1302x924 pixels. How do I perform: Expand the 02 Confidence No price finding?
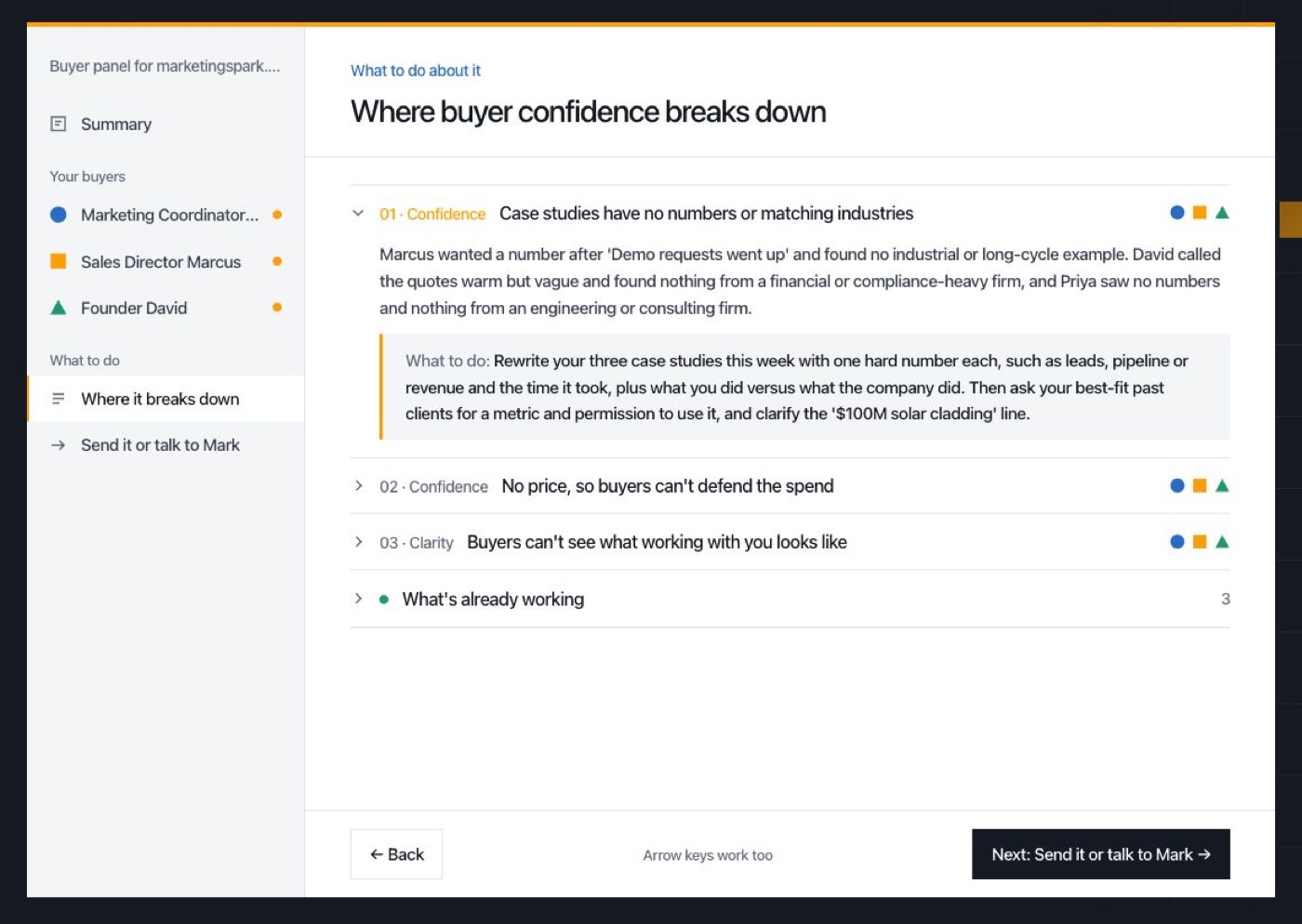(358, 486)
